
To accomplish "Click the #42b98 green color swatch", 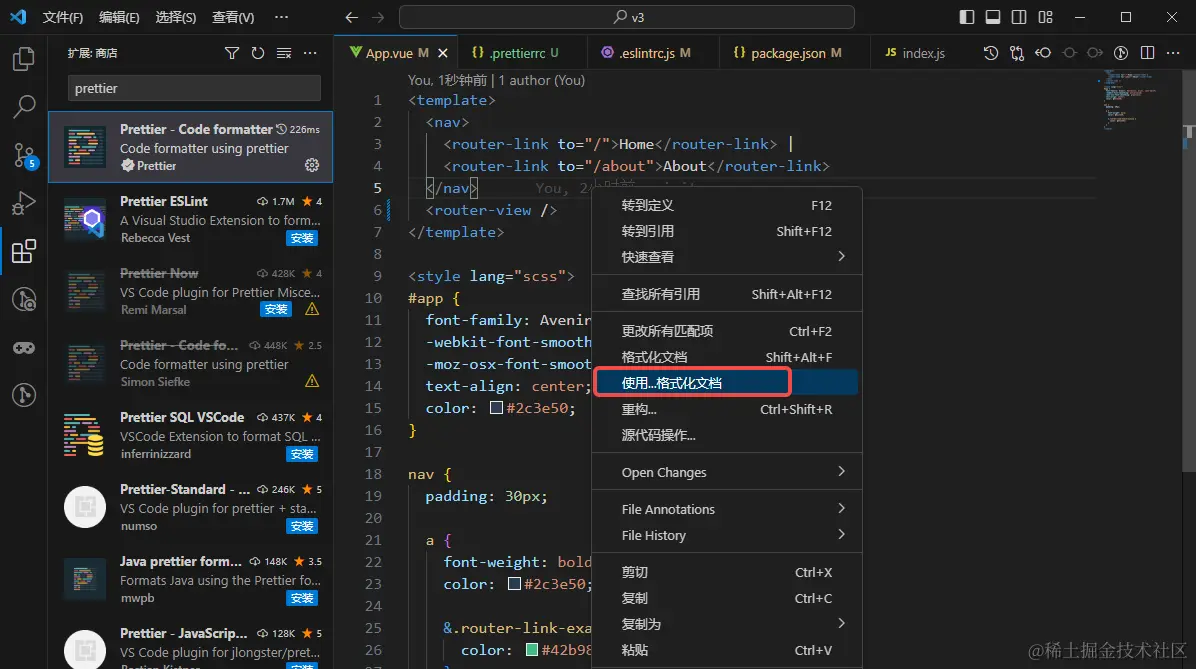I will (532, 650).
